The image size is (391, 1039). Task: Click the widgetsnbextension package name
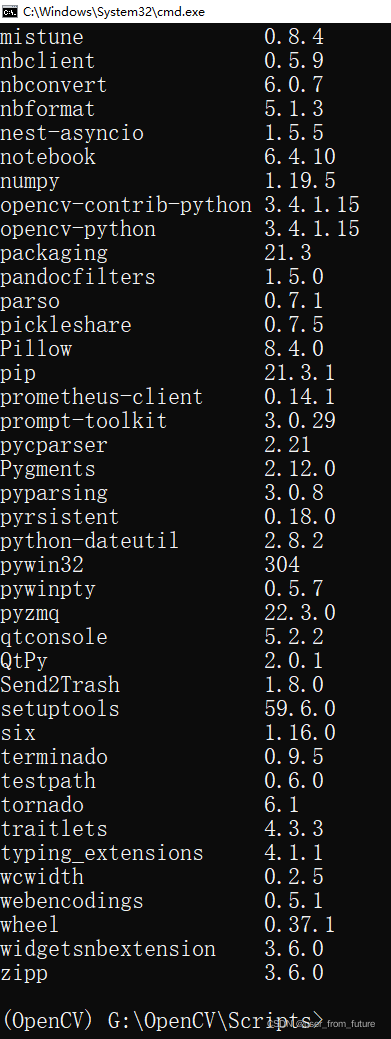[107, 950]
